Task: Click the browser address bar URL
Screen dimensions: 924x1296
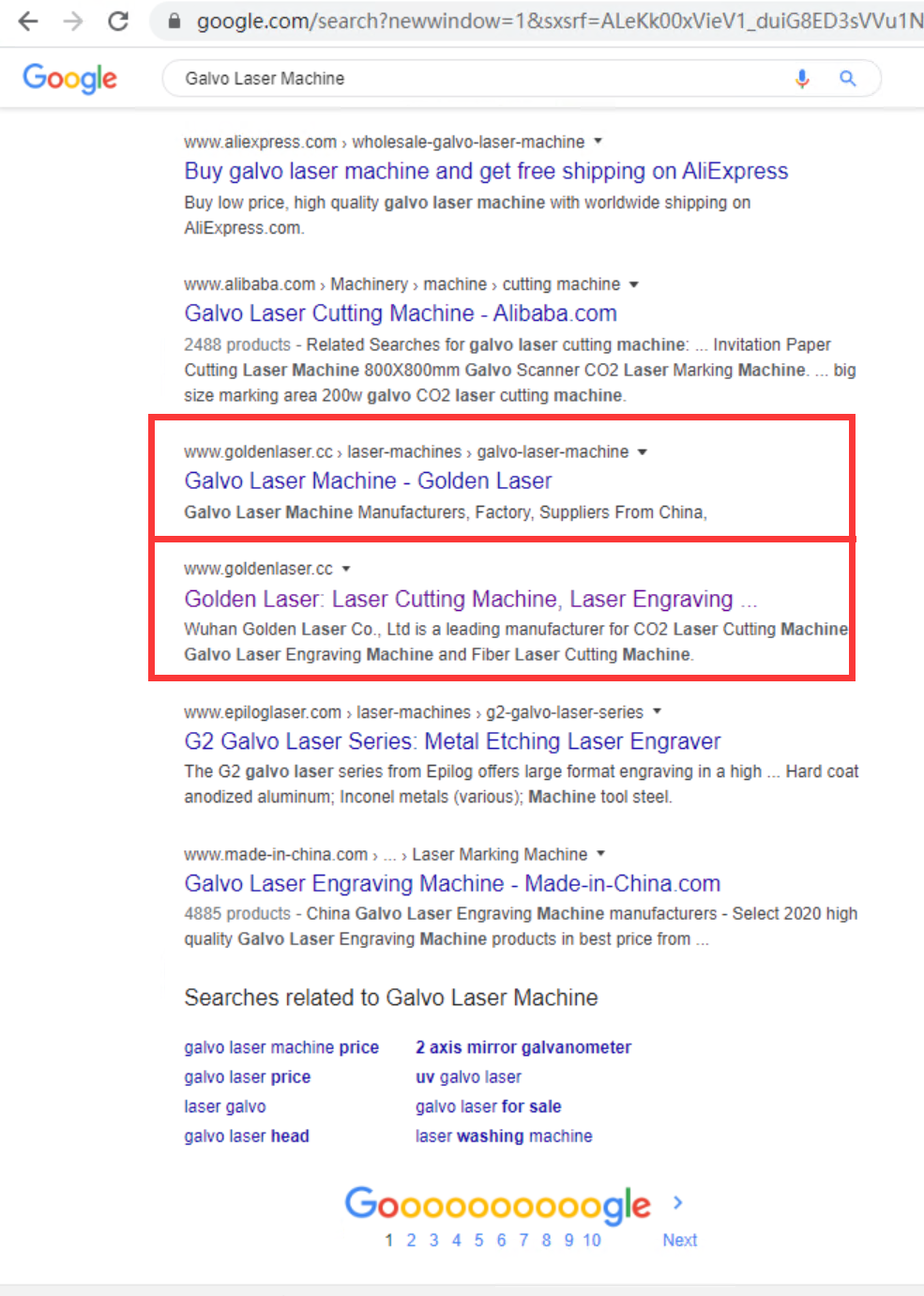Action: (553, 21)
